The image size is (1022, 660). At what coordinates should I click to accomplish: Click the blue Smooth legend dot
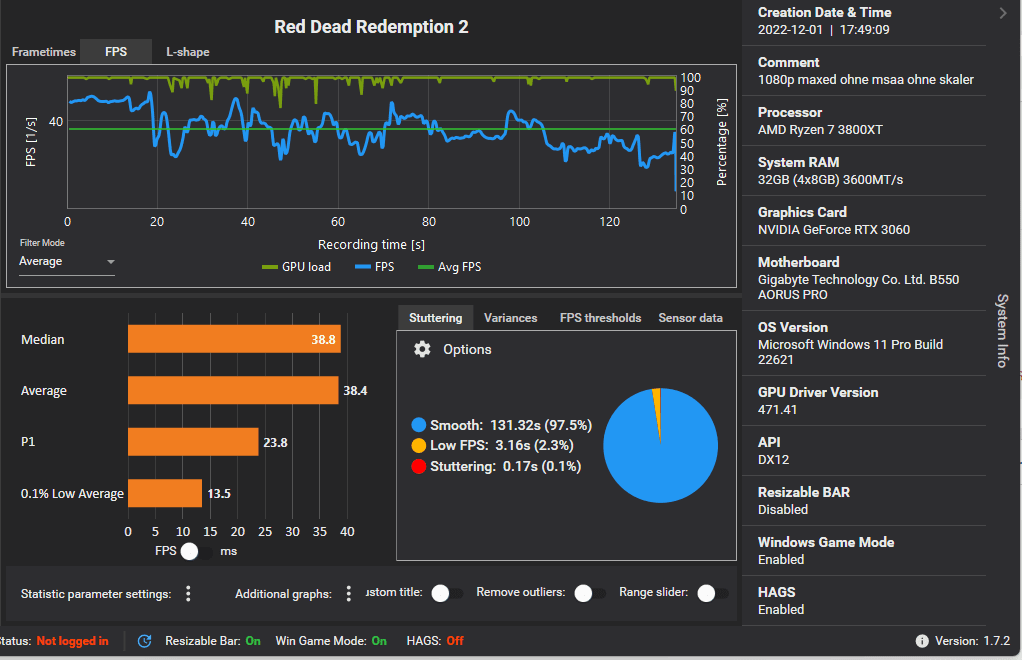pyautogui.click(x=418, y=425)
